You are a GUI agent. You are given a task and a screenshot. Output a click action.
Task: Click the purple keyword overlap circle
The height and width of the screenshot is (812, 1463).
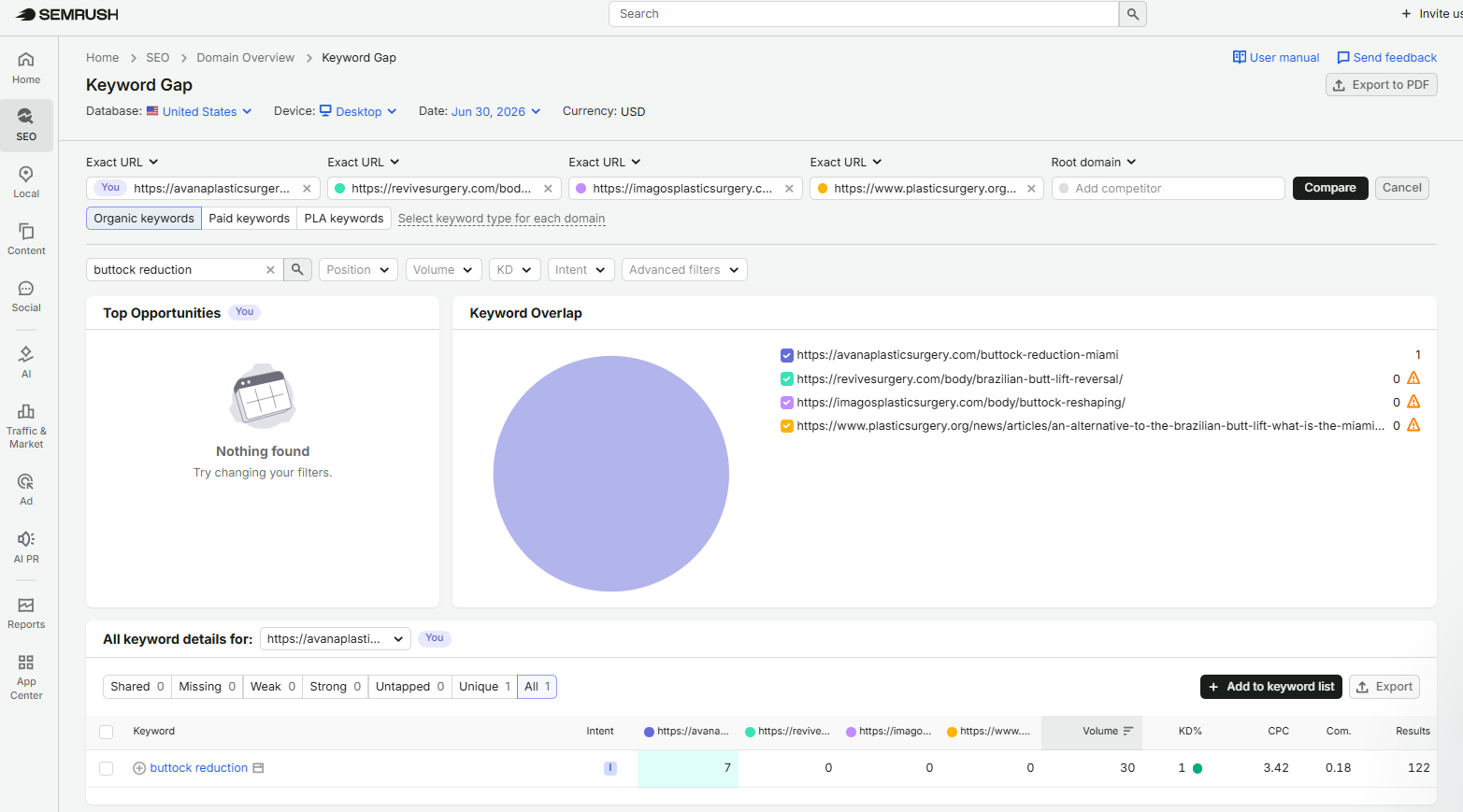click(611, 474)
